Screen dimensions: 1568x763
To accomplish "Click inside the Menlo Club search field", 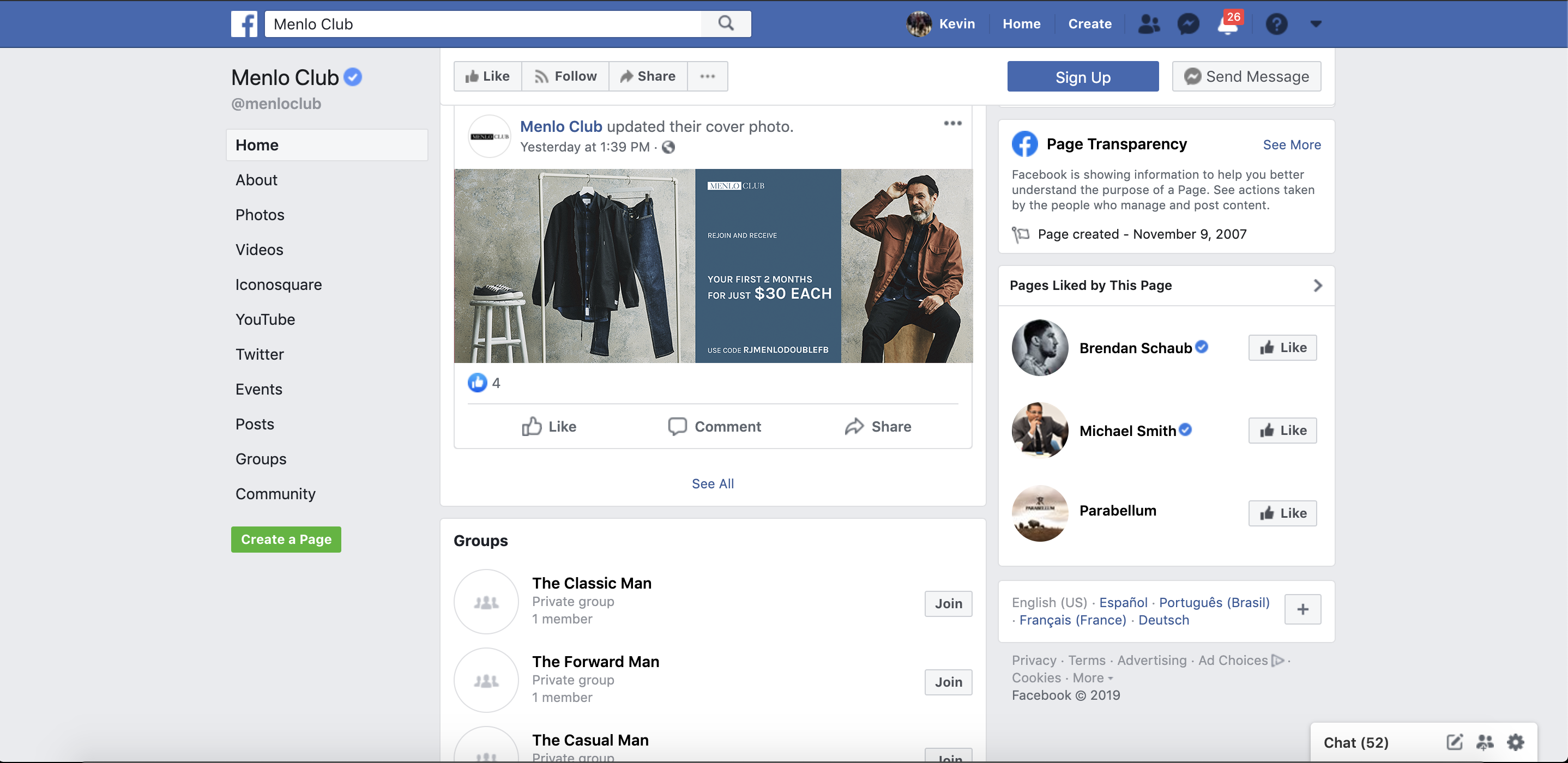I will [483, 24].
